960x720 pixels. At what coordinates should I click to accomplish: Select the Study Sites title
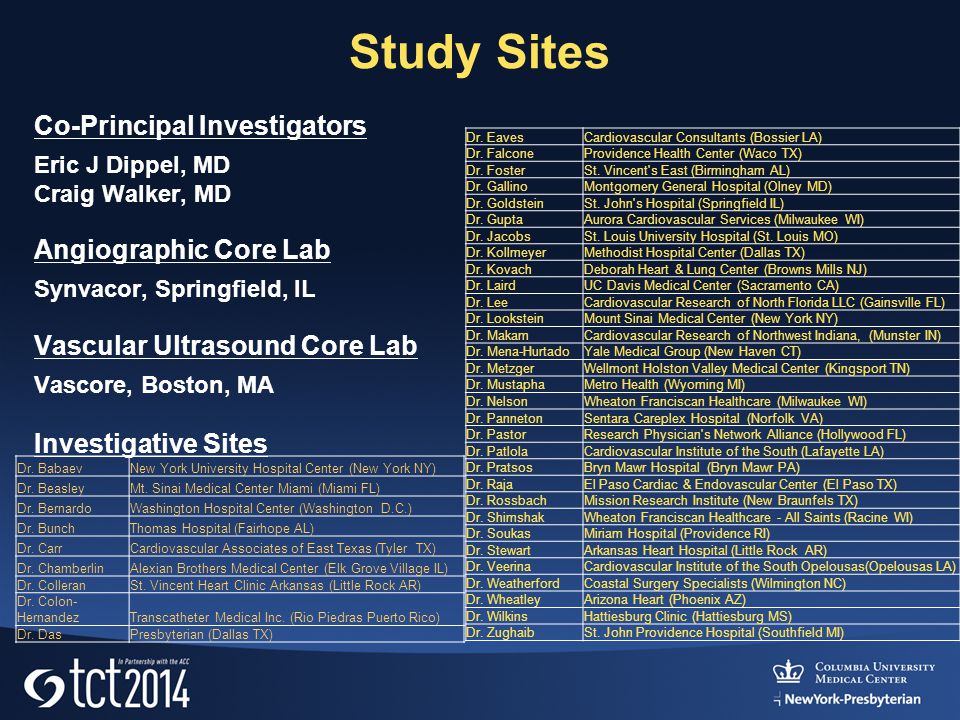click(x=479, y=53)
